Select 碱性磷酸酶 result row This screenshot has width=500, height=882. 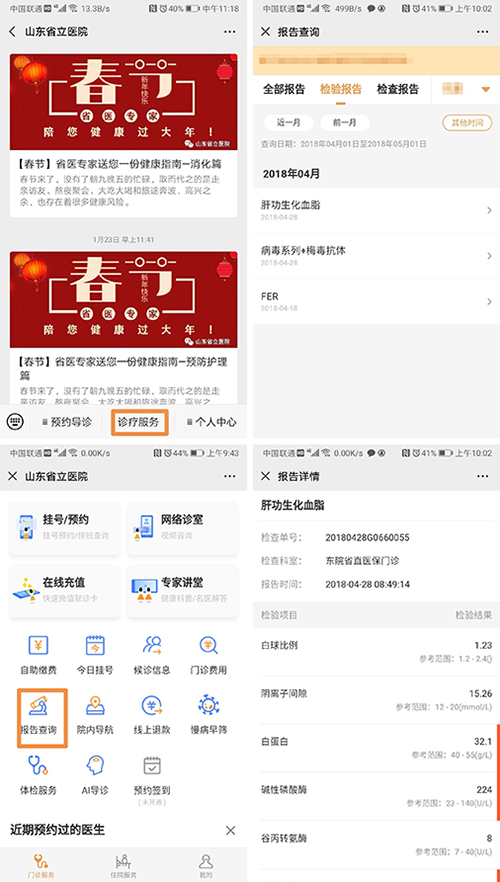pos(376,795)
